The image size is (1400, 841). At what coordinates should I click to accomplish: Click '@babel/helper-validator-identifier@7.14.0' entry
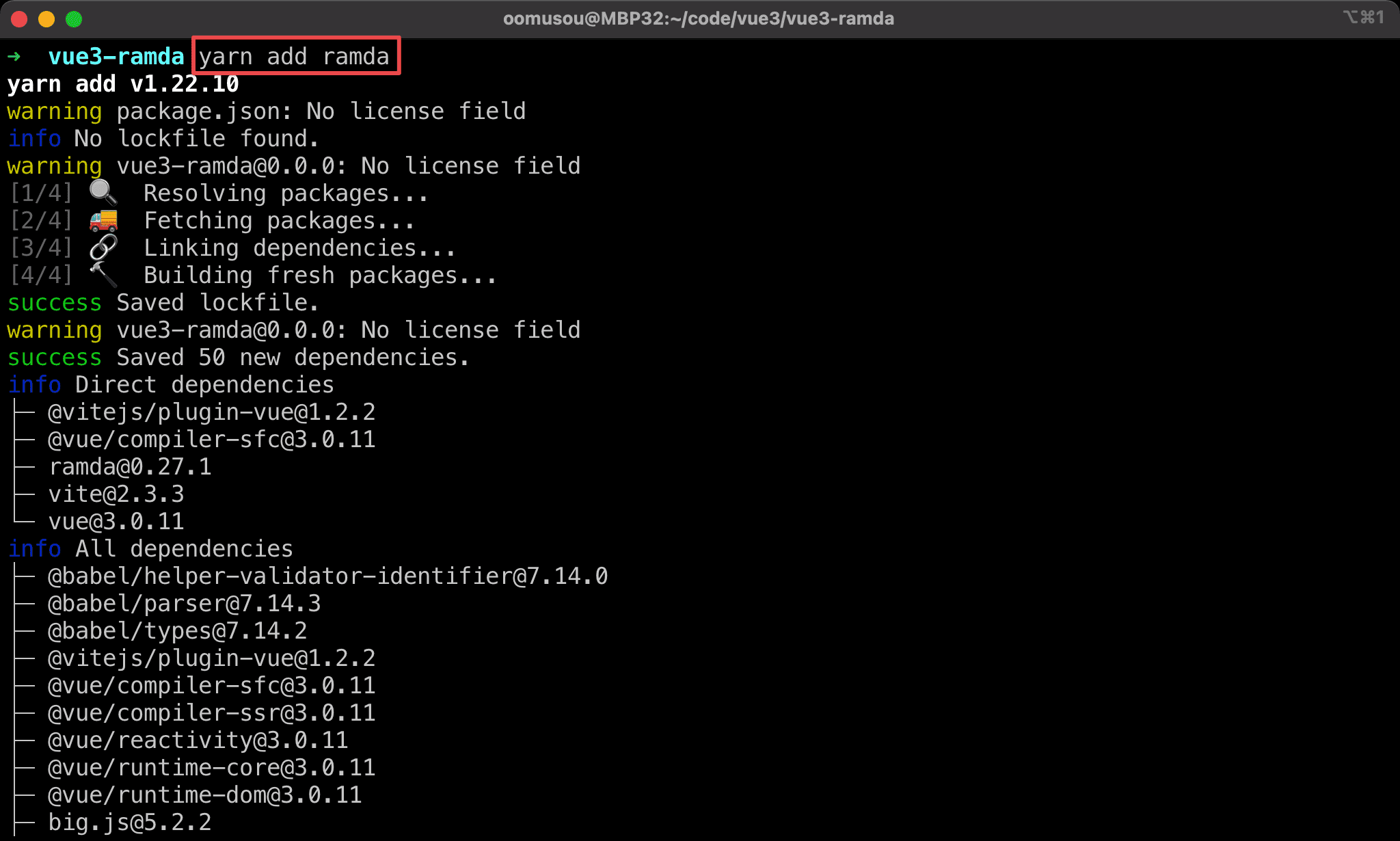tap(328, 576)
